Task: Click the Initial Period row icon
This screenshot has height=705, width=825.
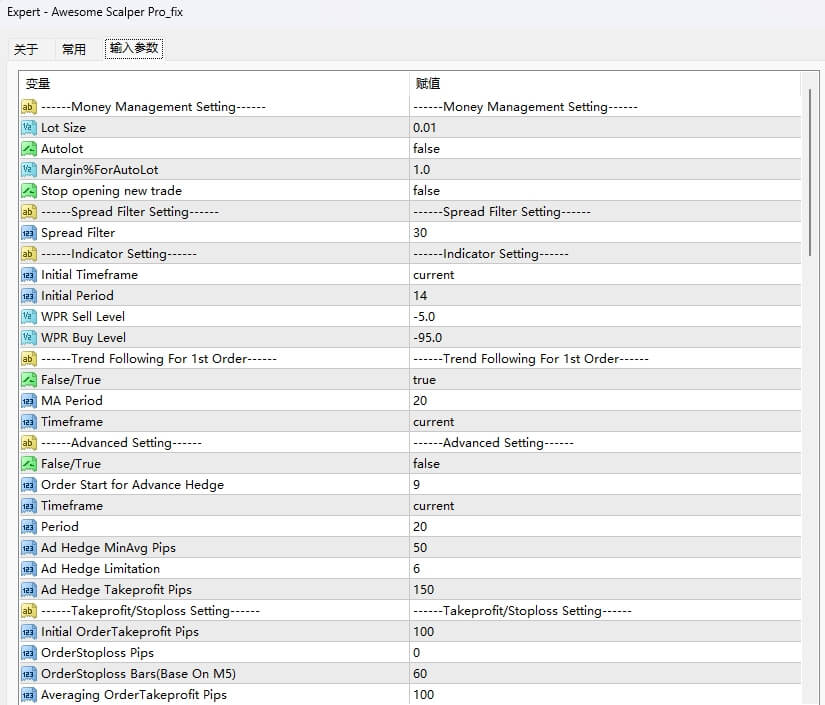Action: 28,296
